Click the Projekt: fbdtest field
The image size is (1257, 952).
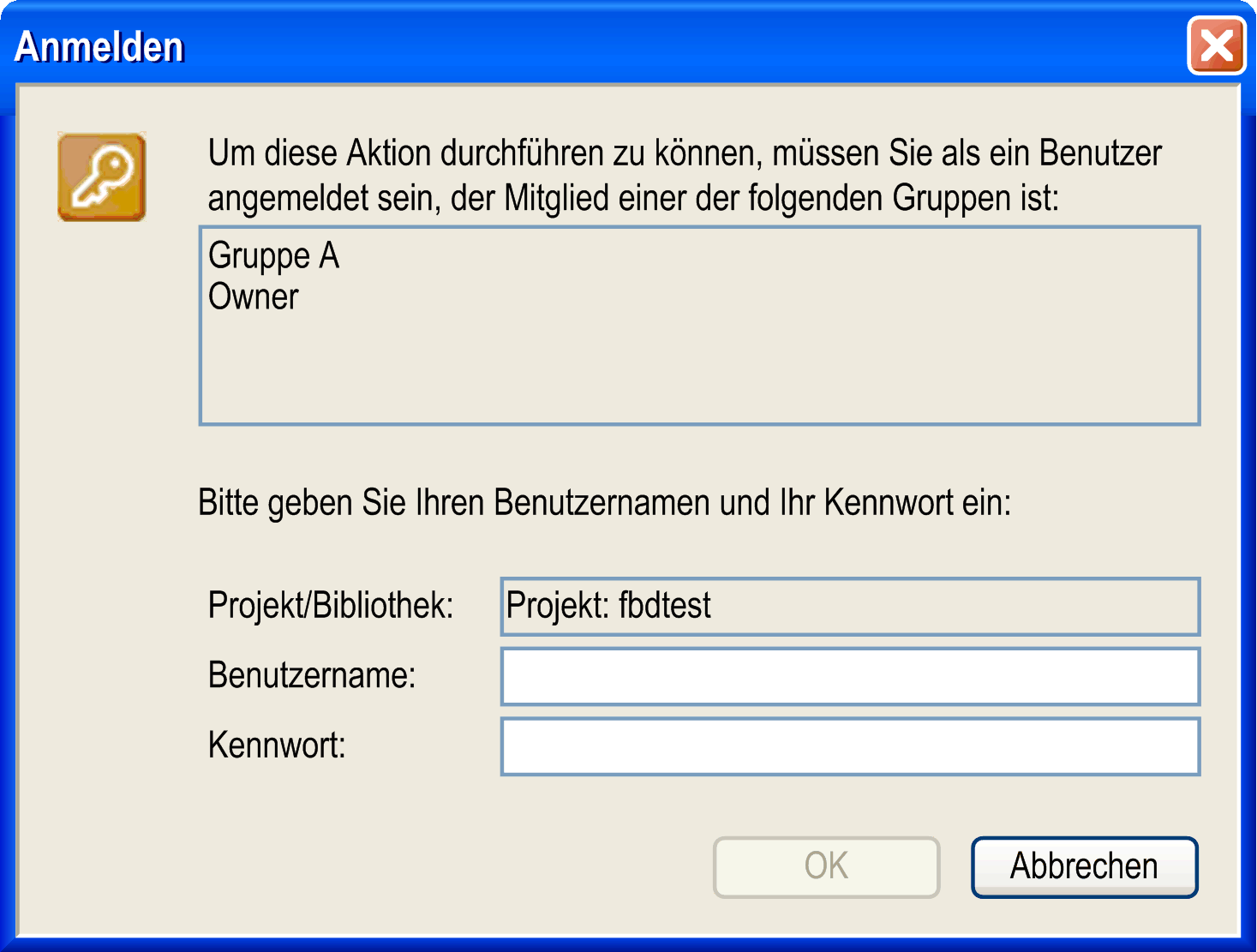(x=850, y=606)
